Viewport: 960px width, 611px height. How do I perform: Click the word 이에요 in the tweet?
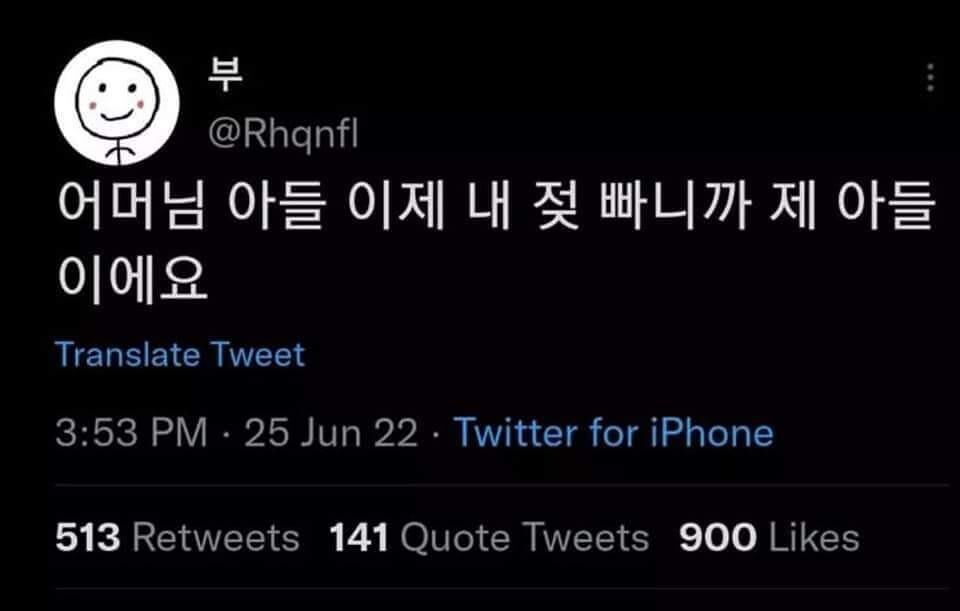(132, 280)
